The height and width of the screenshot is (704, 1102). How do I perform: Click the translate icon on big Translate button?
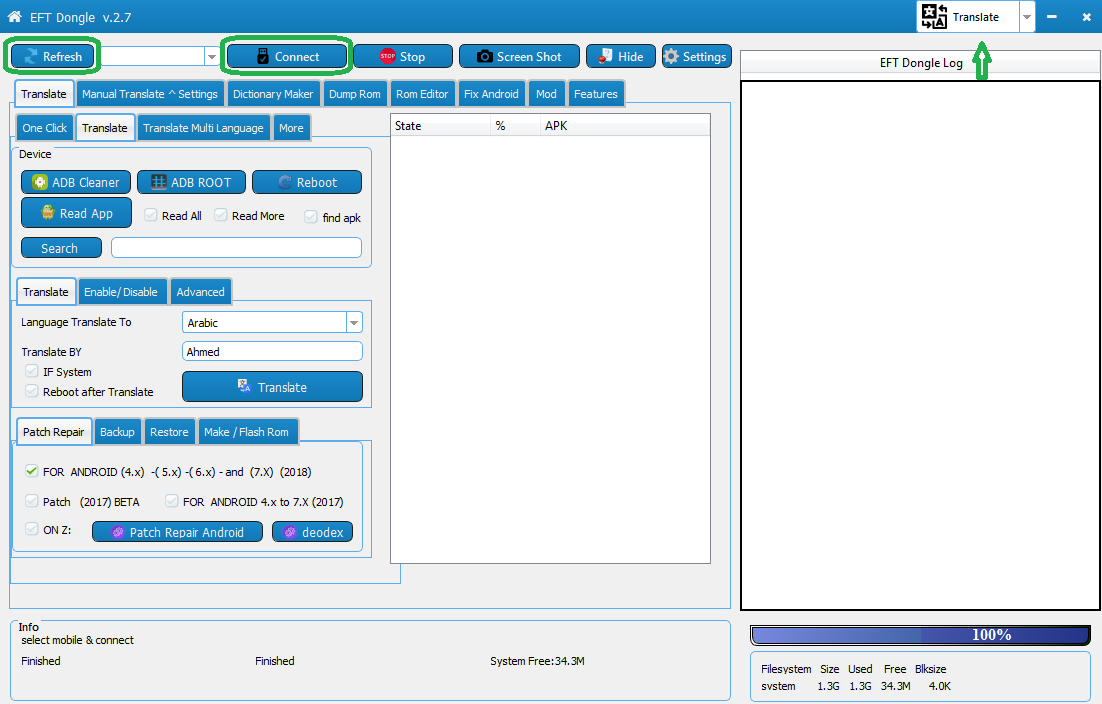coord(244,386)
